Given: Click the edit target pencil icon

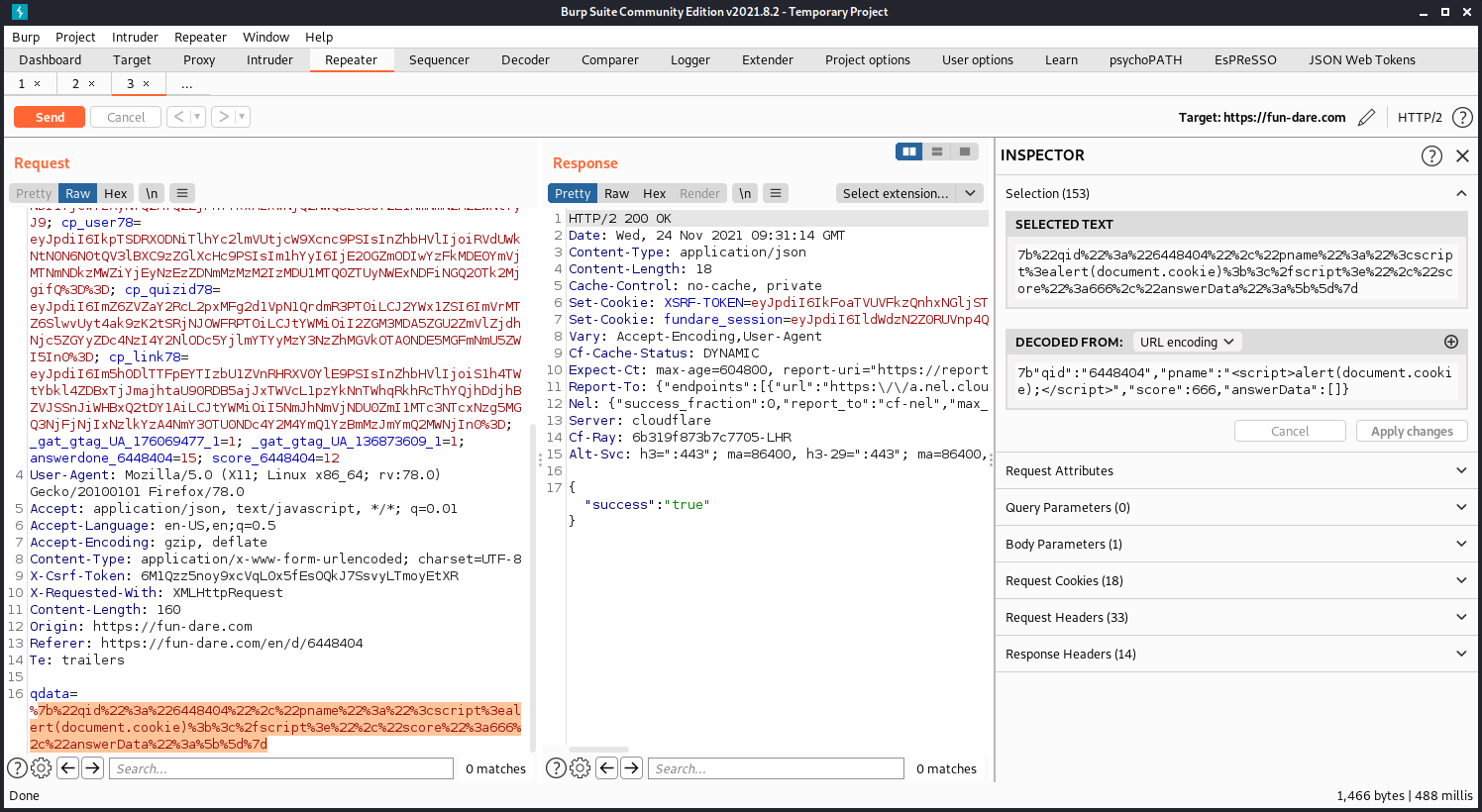Looking at the screenshot, I should [1366, 117].
